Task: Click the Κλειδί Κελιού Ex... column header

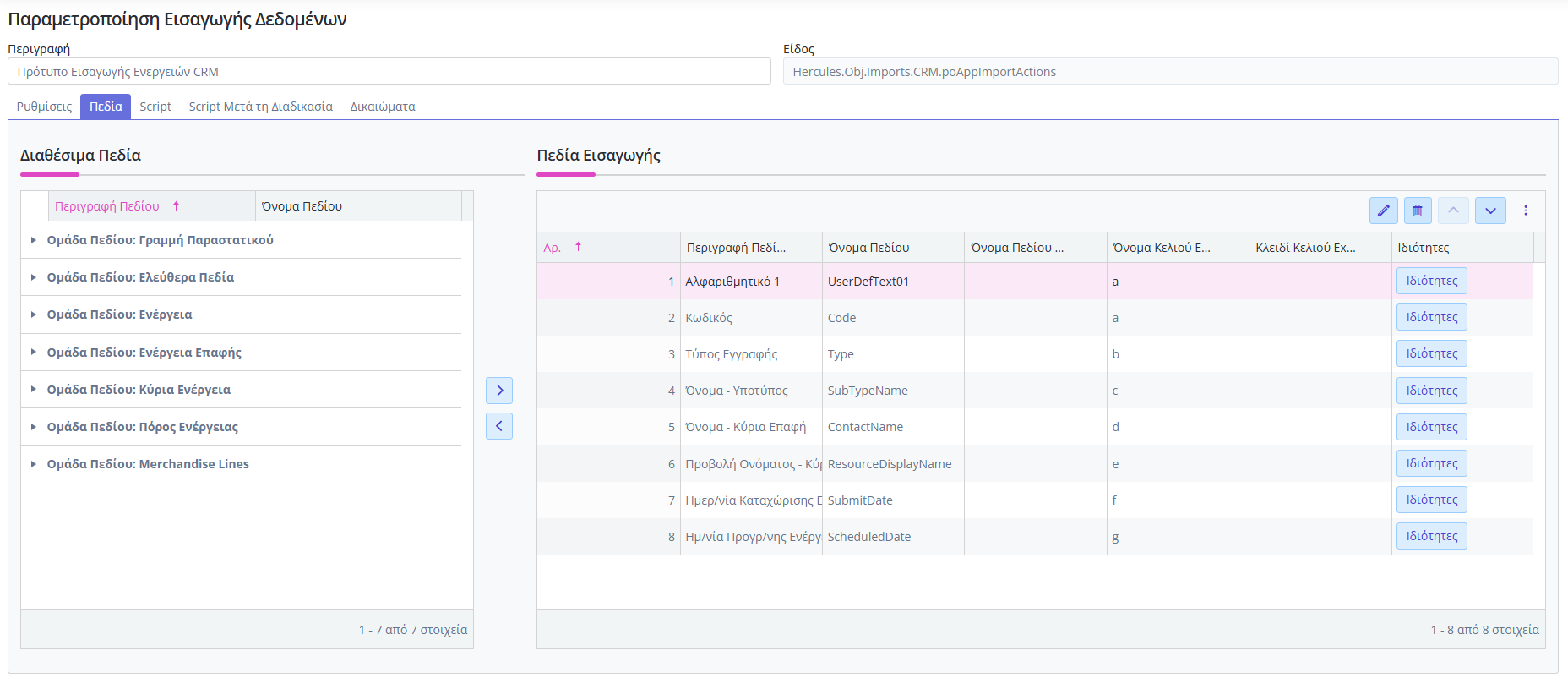Action: point(1320,248)
